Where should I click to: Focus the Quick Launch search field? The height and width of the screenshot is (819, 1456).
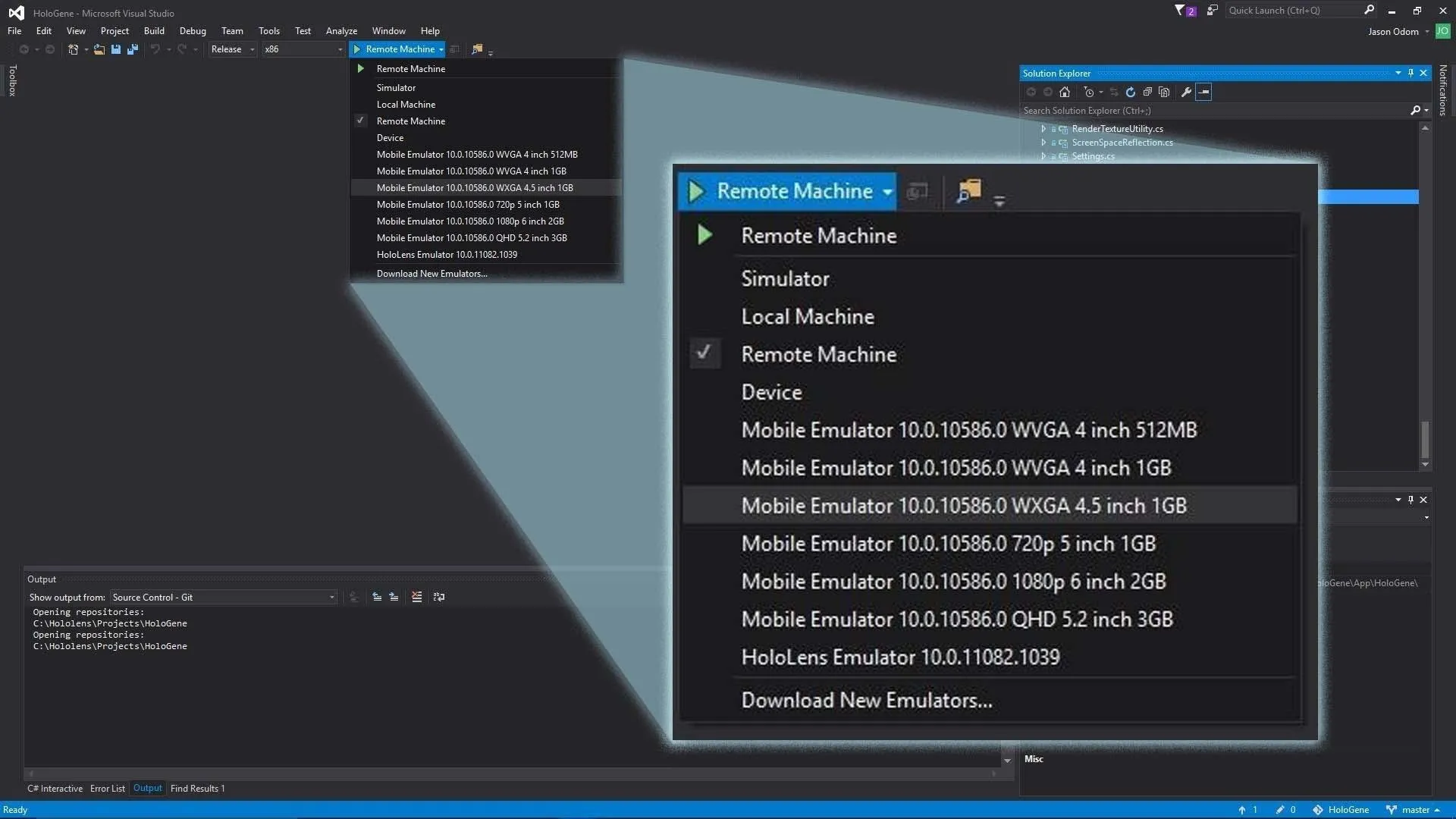pos(1293,10)
